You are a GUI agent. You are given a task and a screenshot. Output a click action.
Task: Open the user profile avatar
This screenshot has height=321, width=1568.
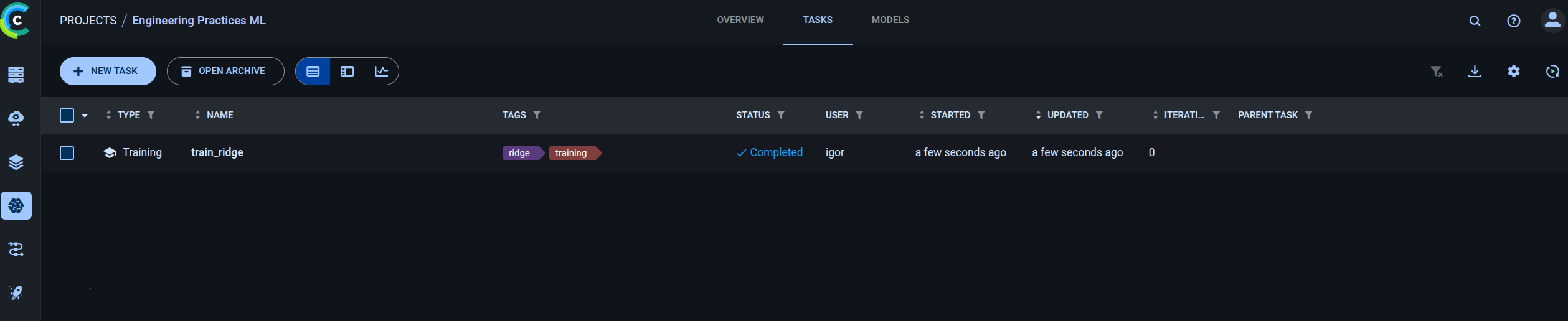(x=1552, y=21)
